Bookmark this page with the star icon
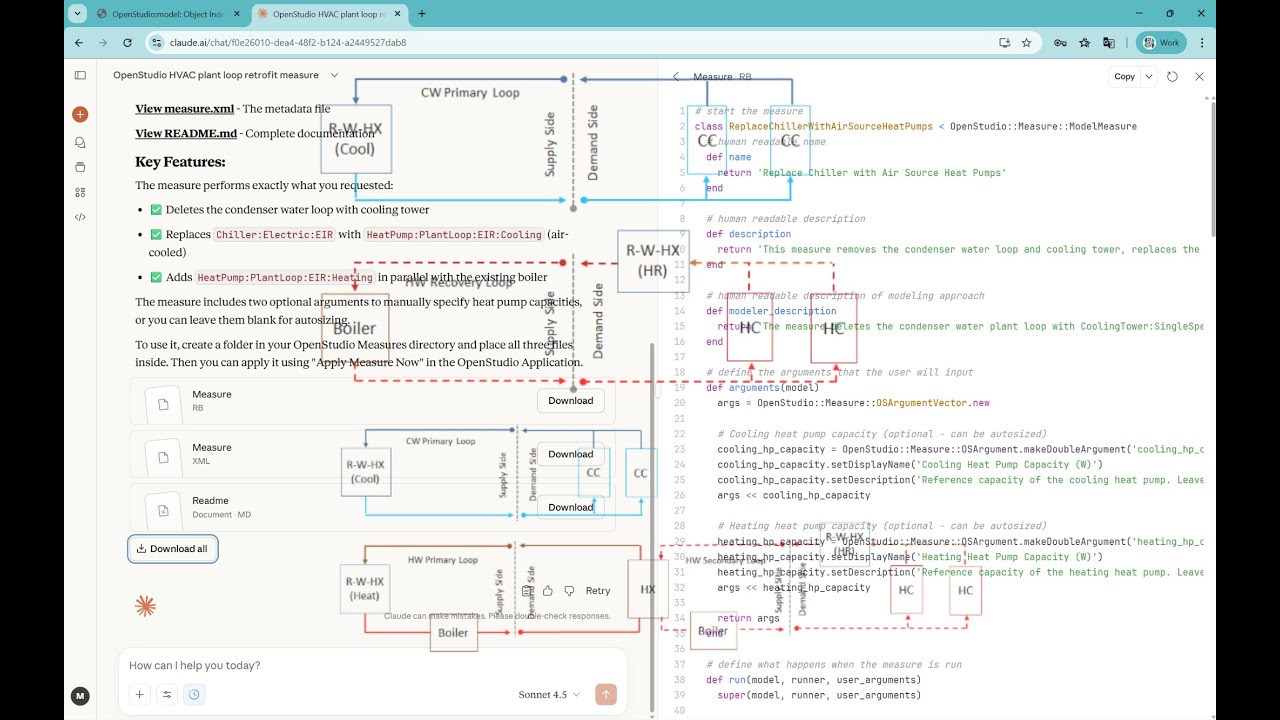 click(x=1026, y=43)
